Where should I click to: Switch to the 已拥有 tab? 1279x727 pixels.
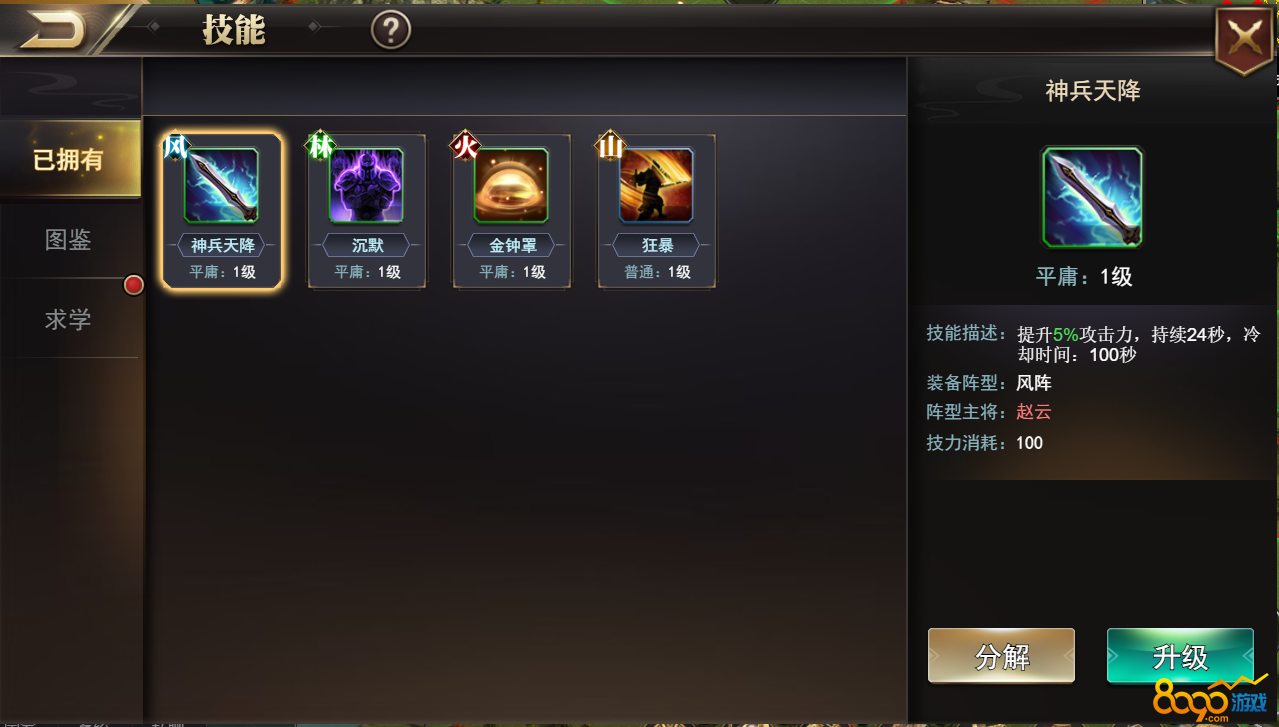point(69,159)
